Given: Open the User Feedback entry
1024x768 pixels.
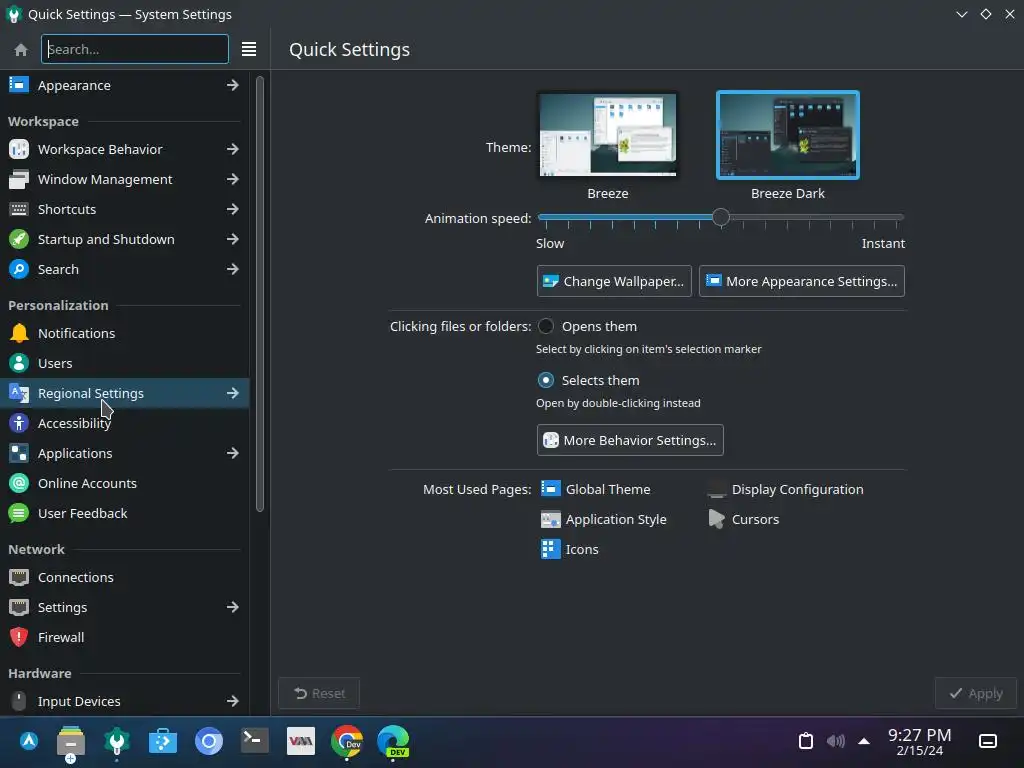Looking at the screenshot, I should coord(124,513).
